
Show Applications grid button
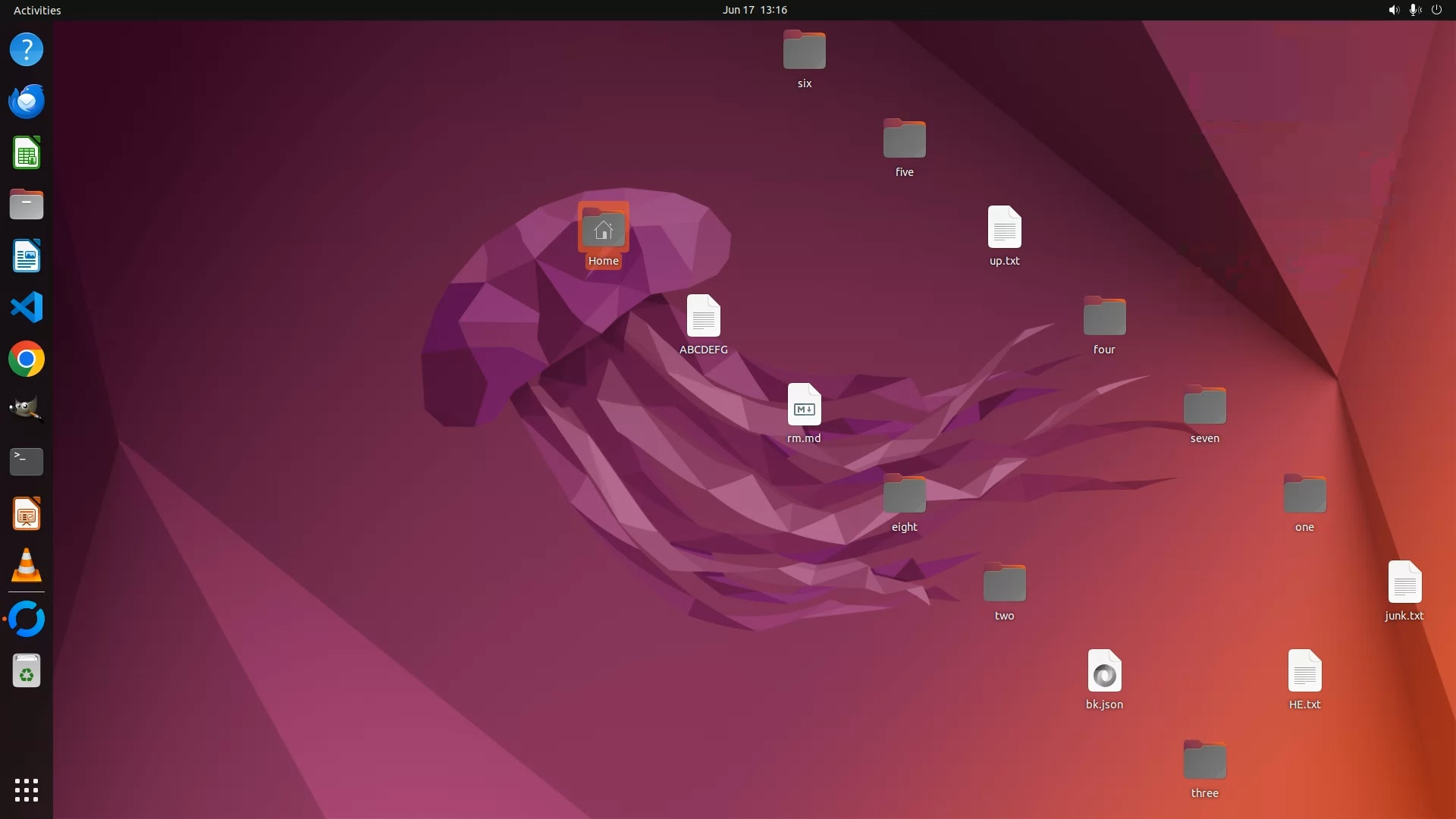pyautogui.click(x=27, y=789)
